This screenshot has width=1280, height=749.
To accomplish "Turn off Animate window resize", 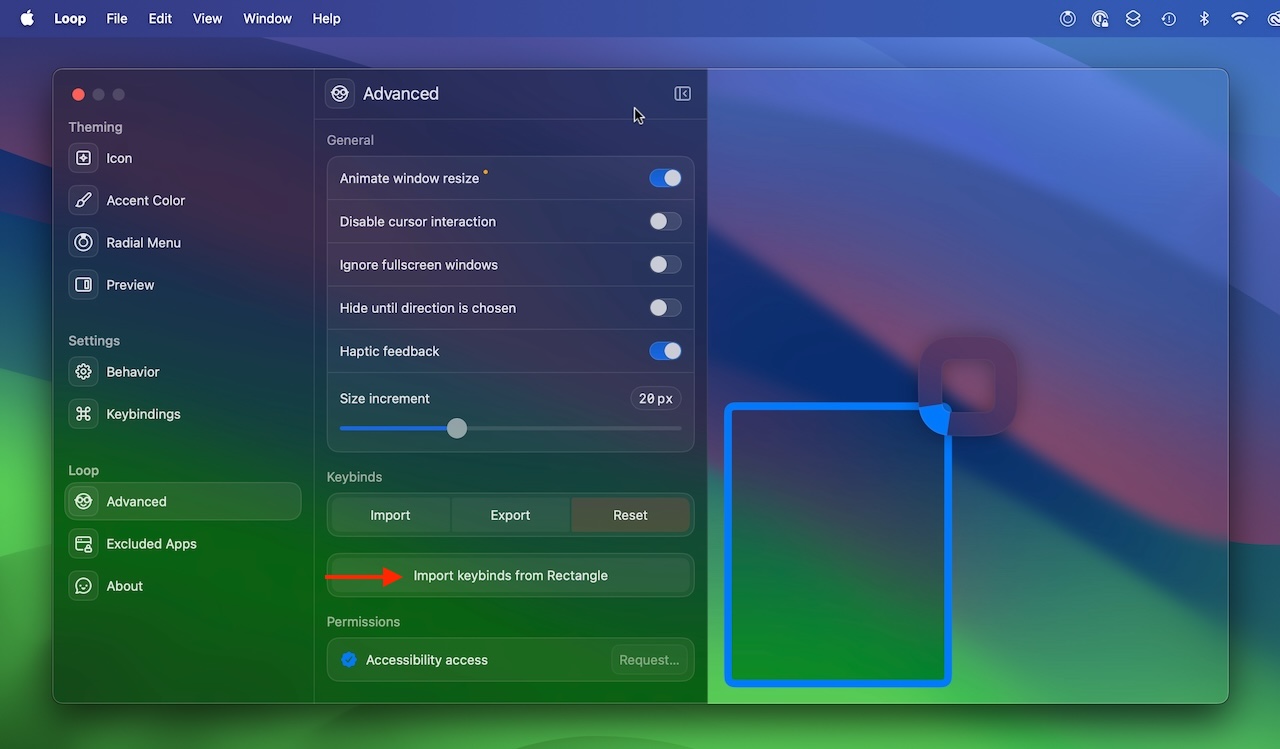I will point(665,178).
